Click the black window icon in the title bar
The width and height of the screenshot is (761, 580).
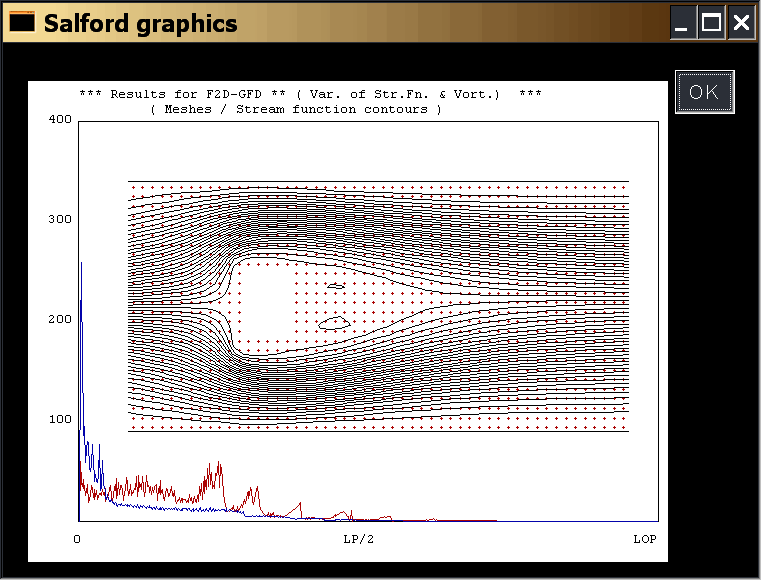[x=22, y=22]
